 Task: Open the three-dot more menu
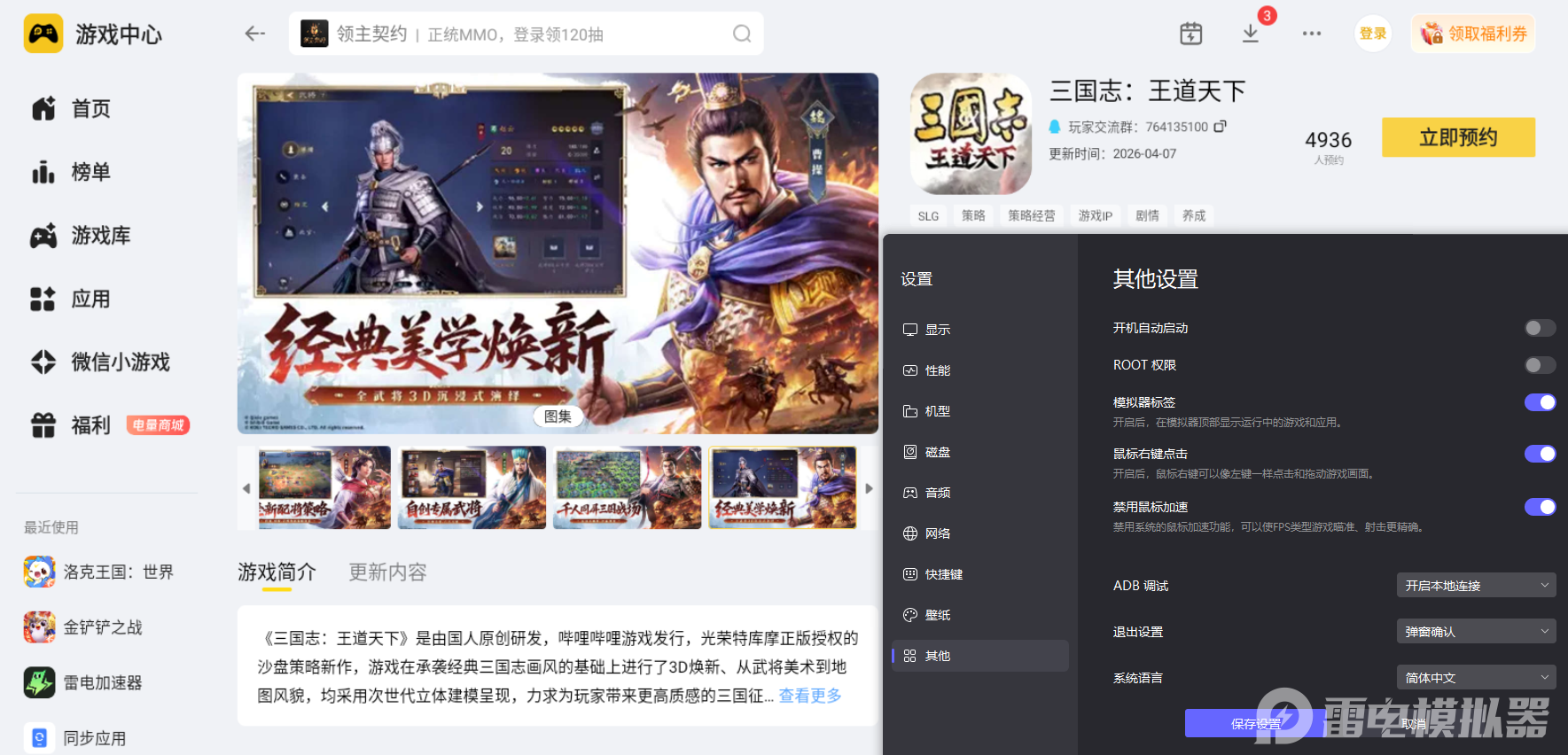click(1312, 34)
